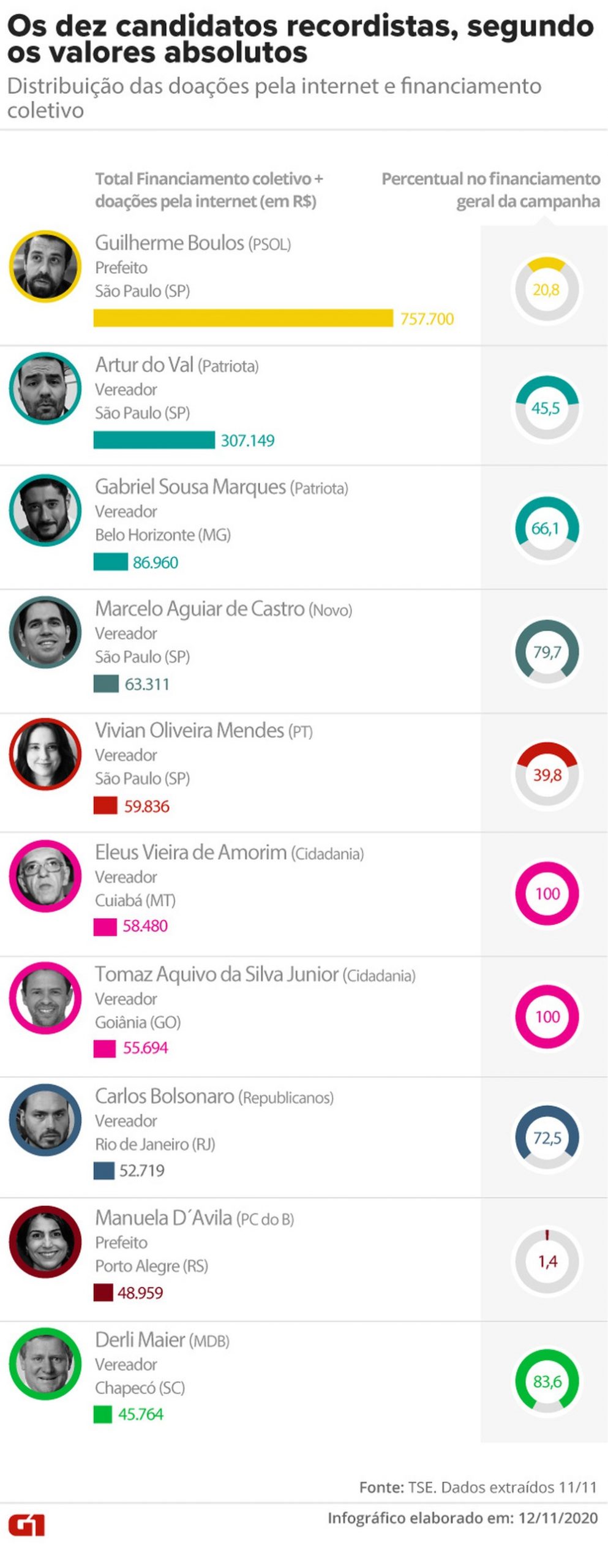Click Carlos Bolsonaro portrait photo
The width and height of the screenshot is (608, 1568).
(x=45, y=1120)
